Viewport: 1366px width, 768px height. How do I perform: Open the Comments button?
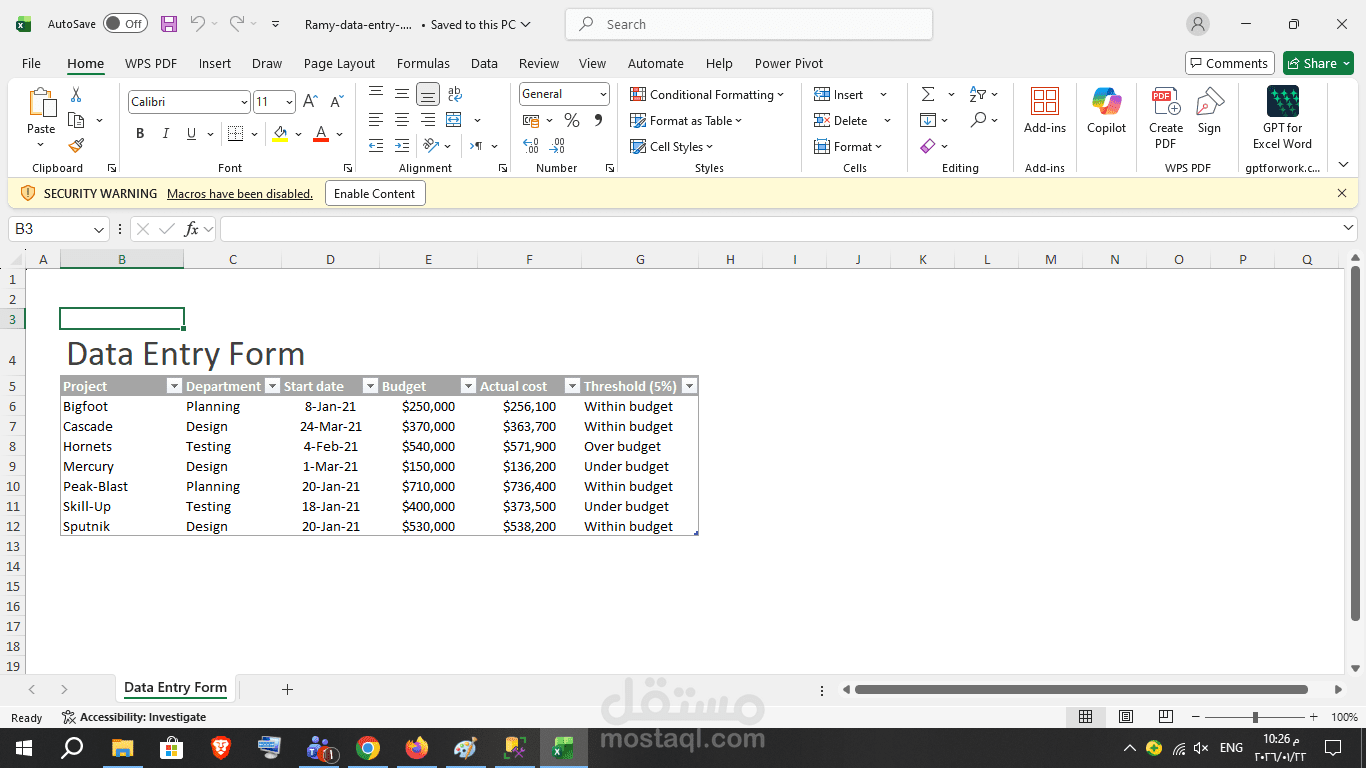(x=1230, y=63)
